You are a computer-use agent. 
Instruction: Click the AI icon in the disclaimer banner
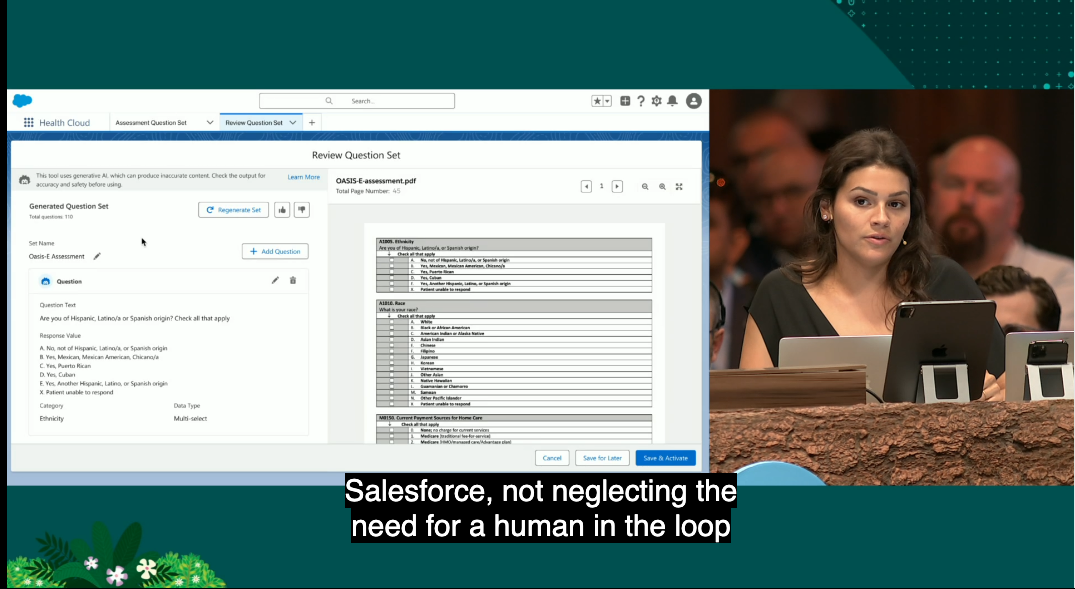click(25, 180)
